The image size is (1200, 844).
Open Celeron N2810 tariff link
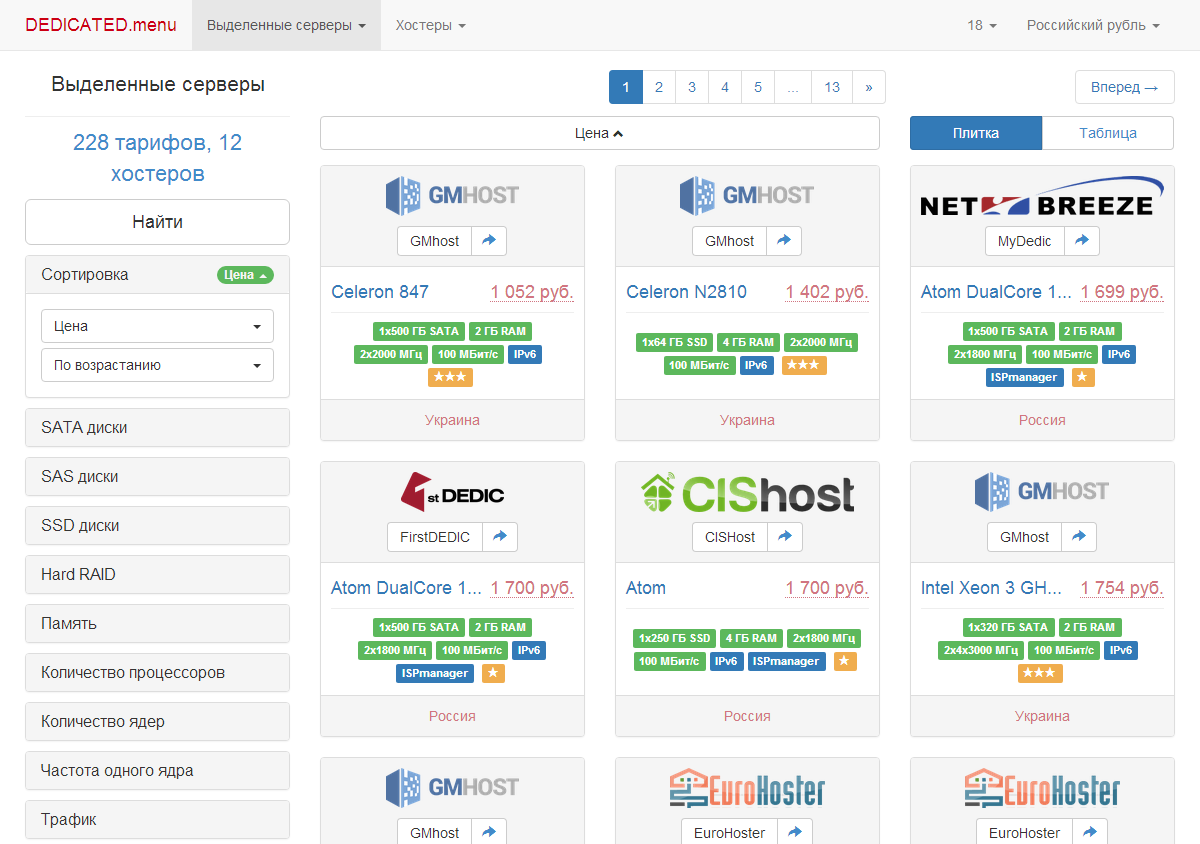click(686, 292)
